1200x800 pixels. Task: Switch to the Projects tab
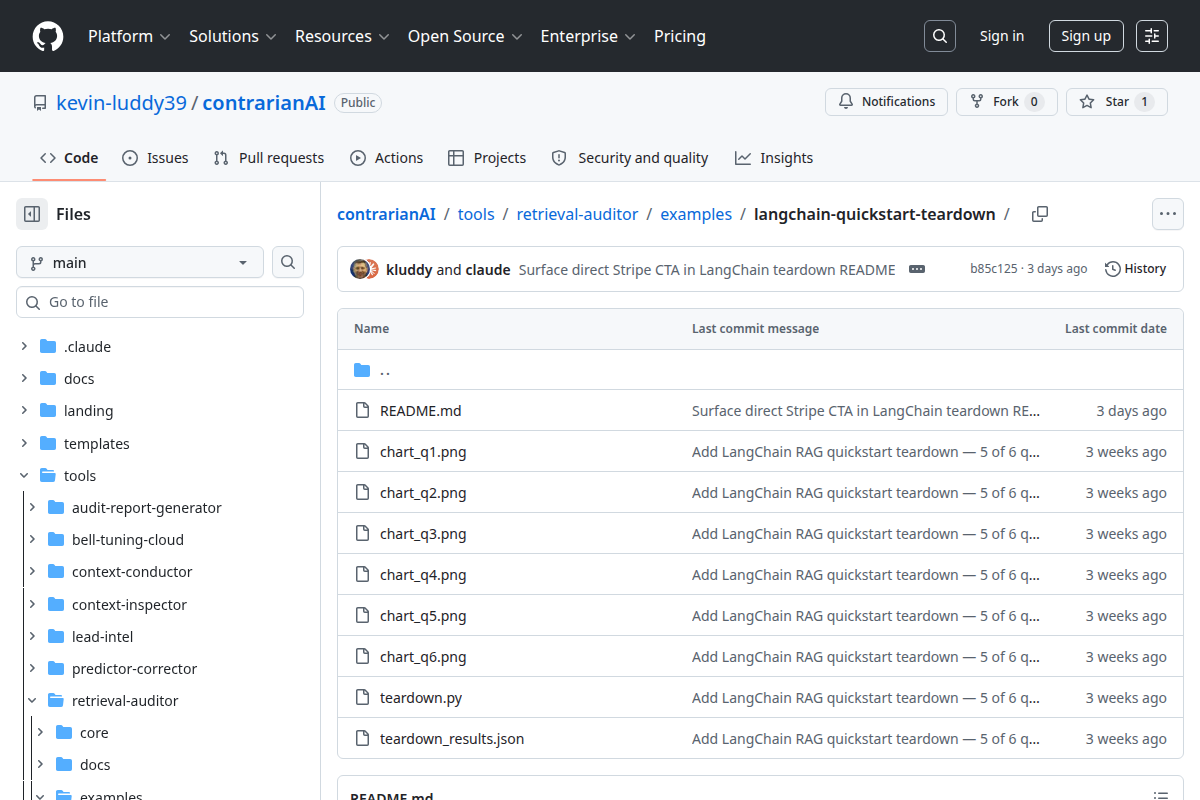[487, 158]
